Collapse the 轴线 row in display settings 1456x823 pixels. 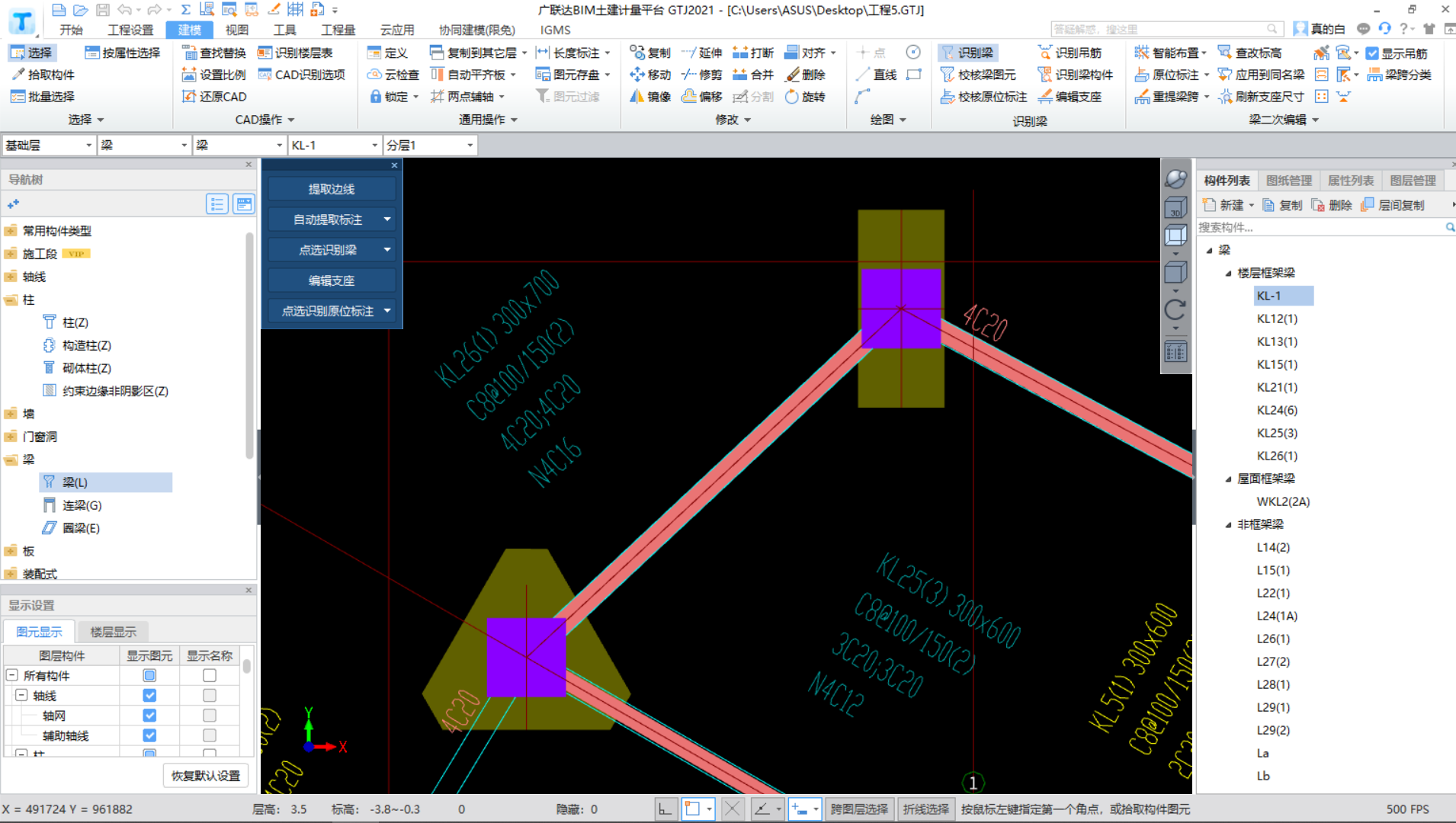21,695
